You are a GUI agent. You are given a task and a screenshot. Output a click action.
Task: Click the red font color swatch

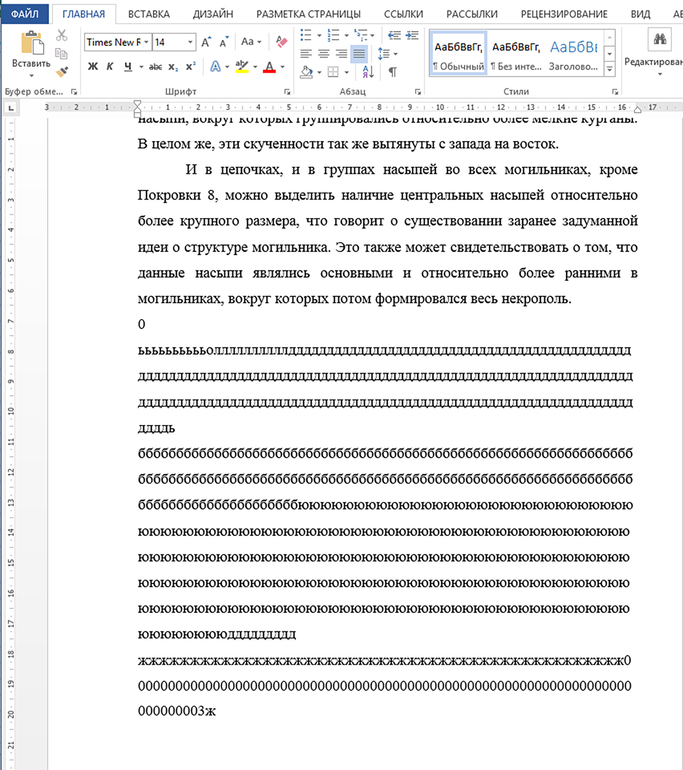pyautogui.click(x=268, y=68)
